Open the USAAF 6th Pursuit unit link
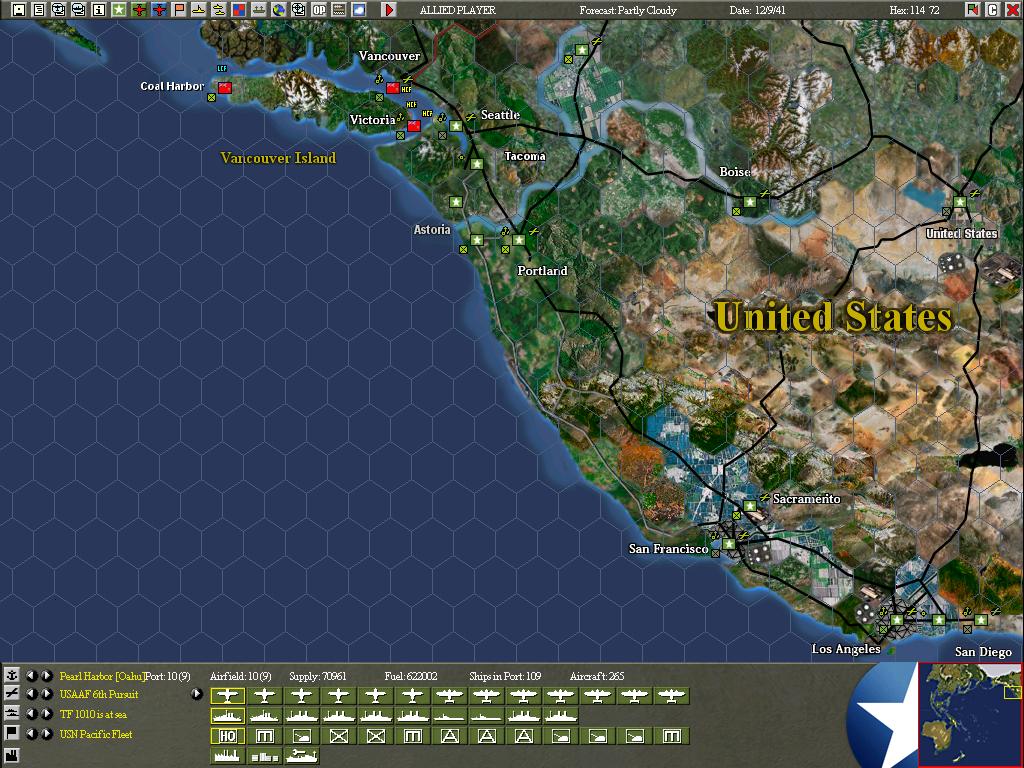 99,694
